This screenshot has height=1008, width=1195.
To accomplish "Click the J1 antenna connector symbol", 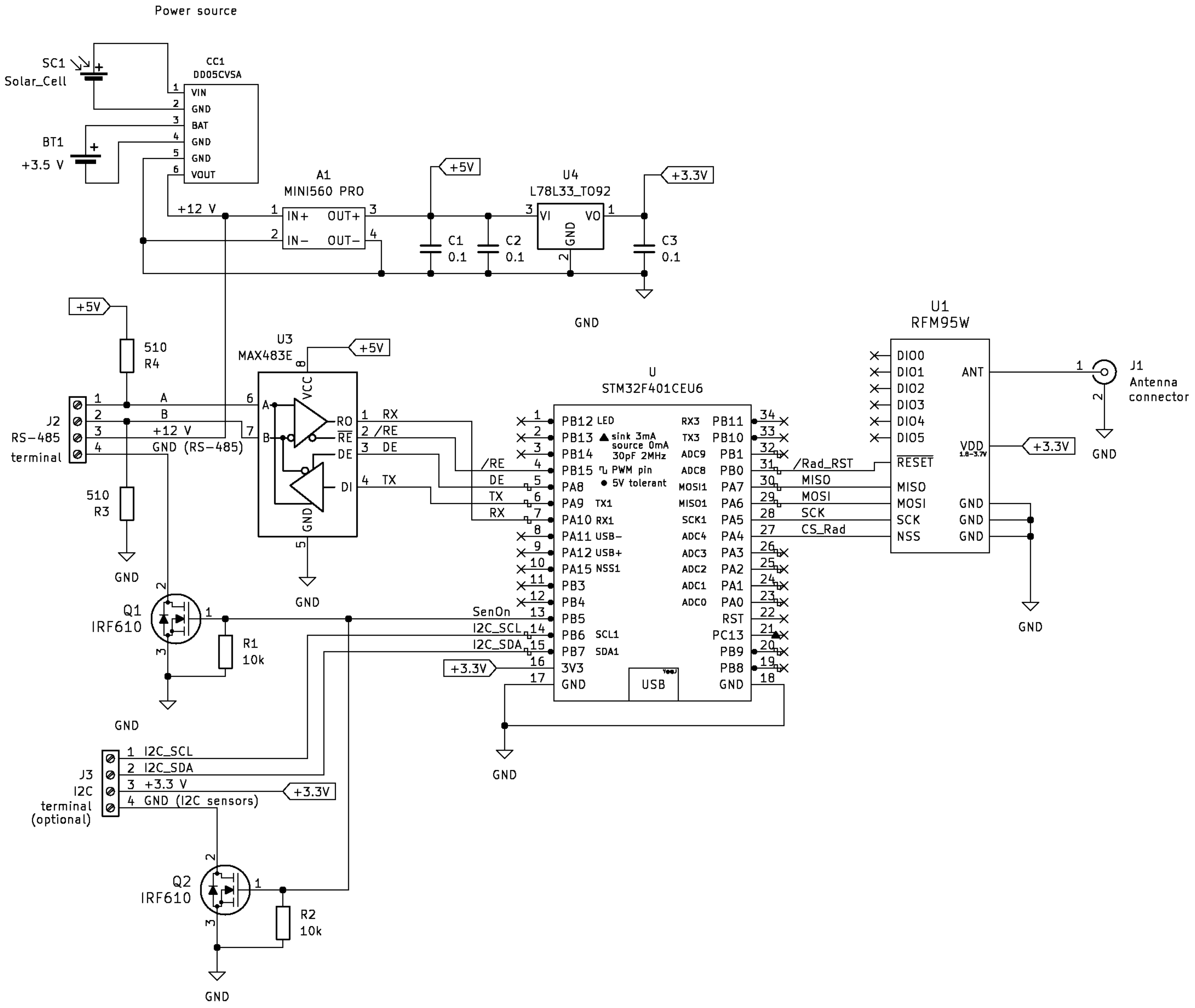I will point(1104,372).
